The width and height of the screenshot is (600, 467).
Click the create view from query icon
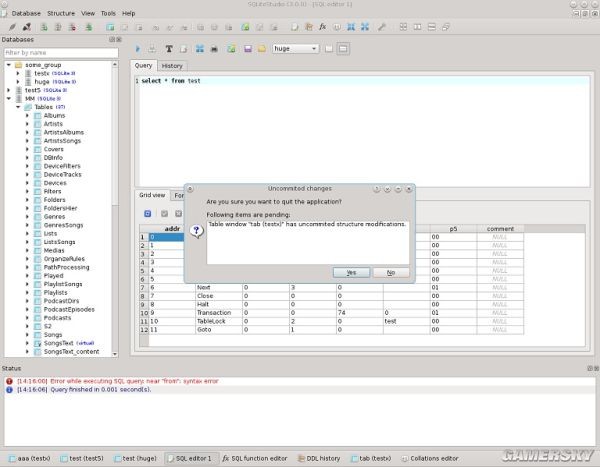pos(231,49)
